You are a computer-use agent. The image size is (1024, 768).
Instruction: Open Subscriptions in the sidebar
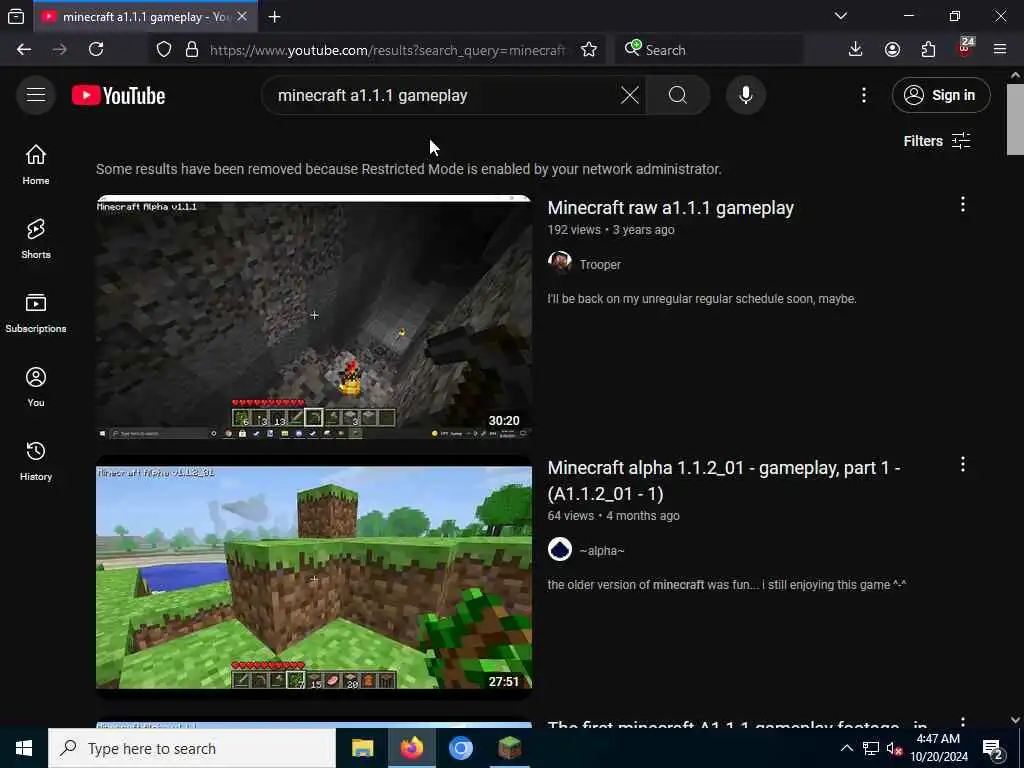pos(36,313)
